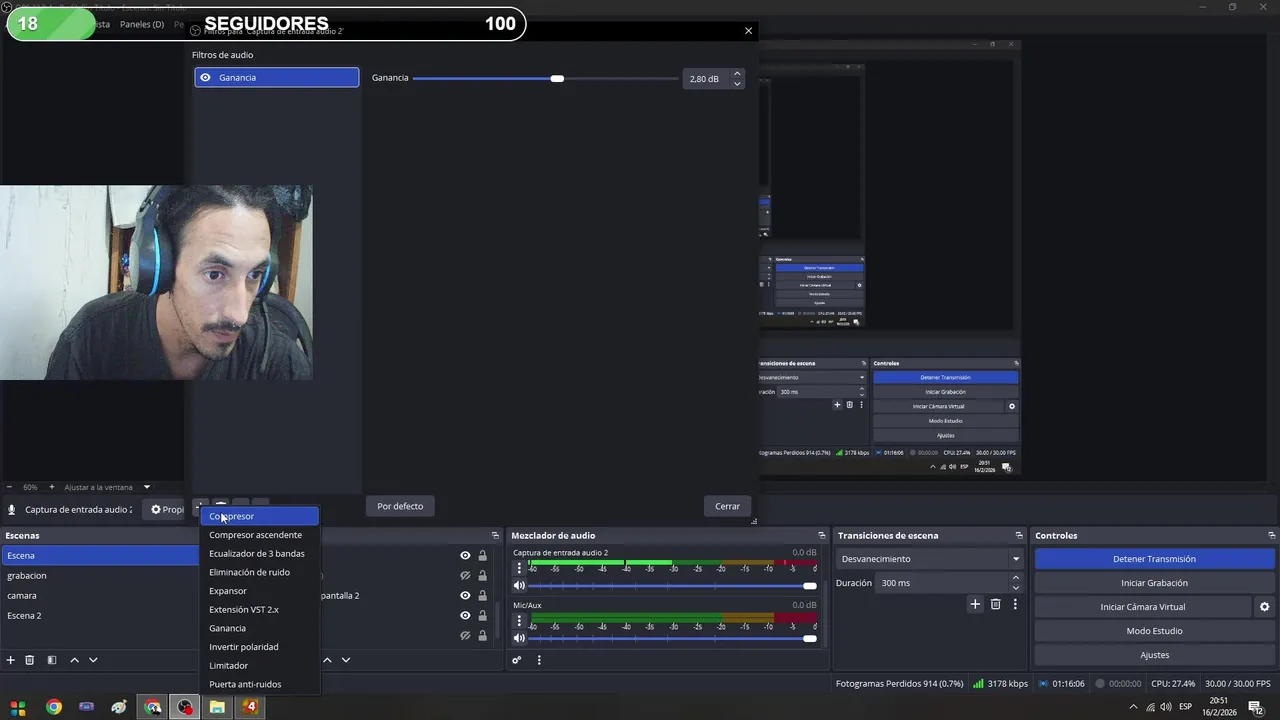Screen dimensions: 1280x720
Task: Click the 2,80 dB gain value field
Action: click(x=706, y=78)
